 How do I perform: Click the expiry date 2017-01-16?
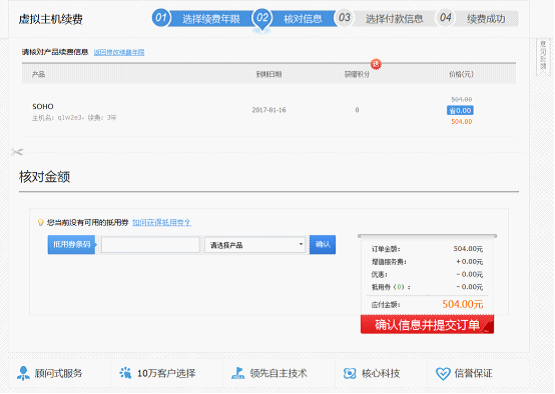pos(269,110)
